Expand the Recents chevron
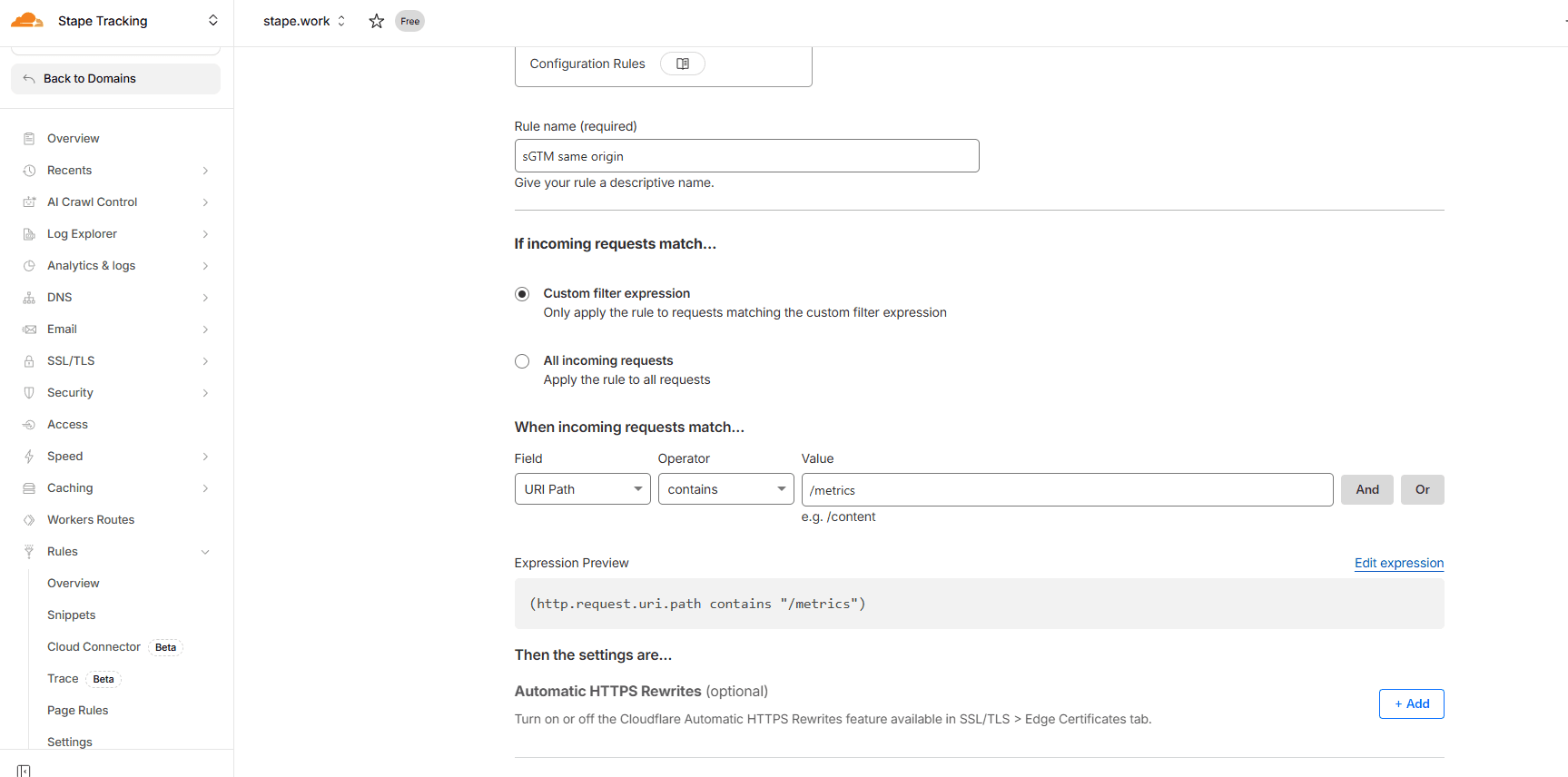 point(205,171)
